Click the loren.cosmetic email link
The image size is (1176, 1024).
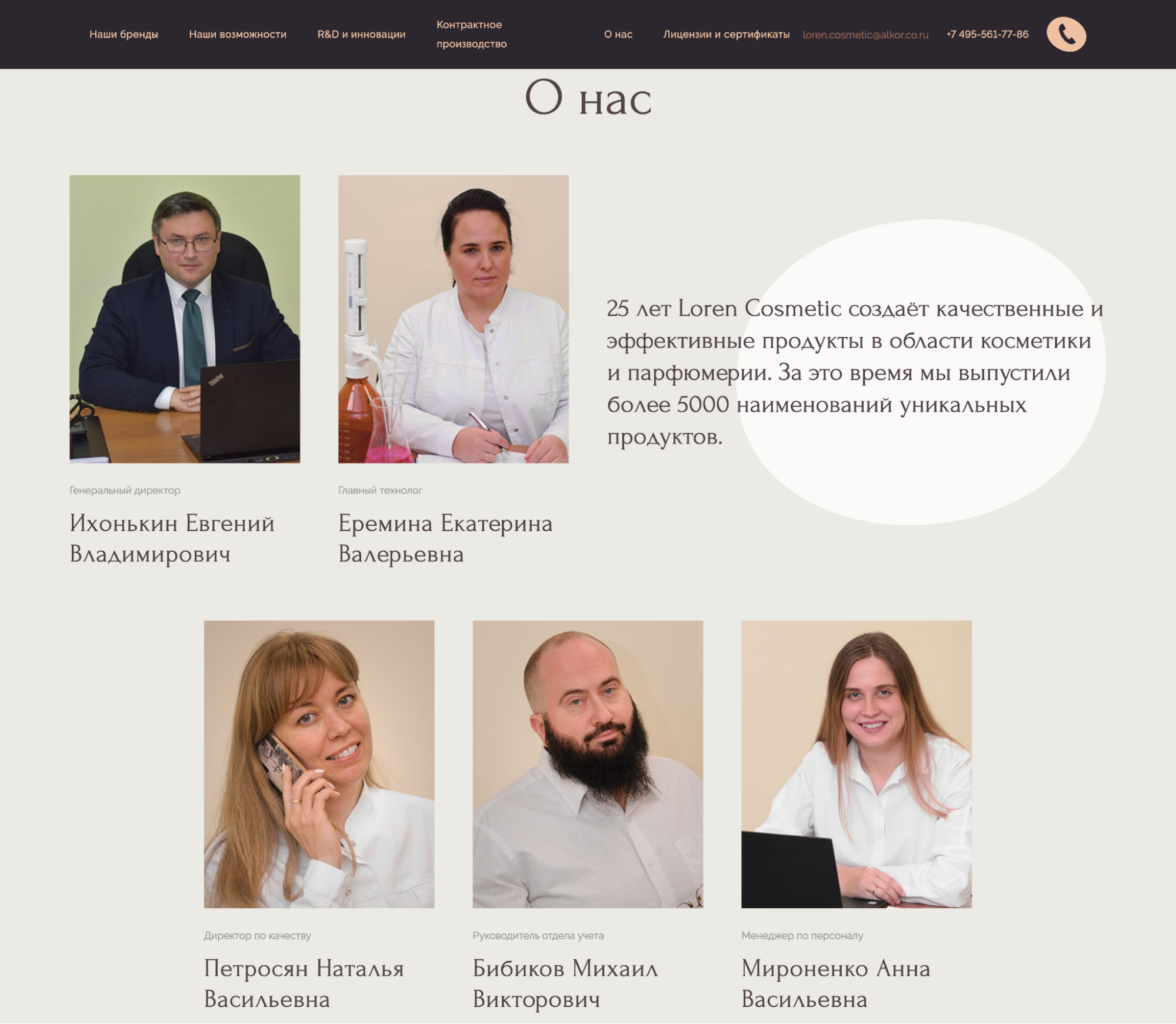pyautogui.click(x=866, y=35)
